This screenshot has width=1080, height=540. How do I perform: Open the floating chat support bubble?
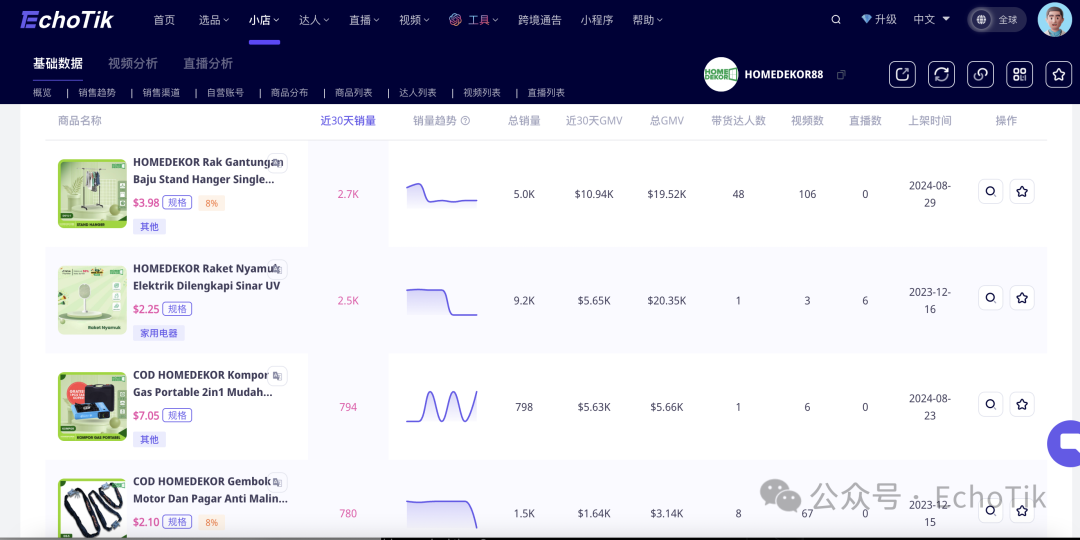coord(1065,444)
